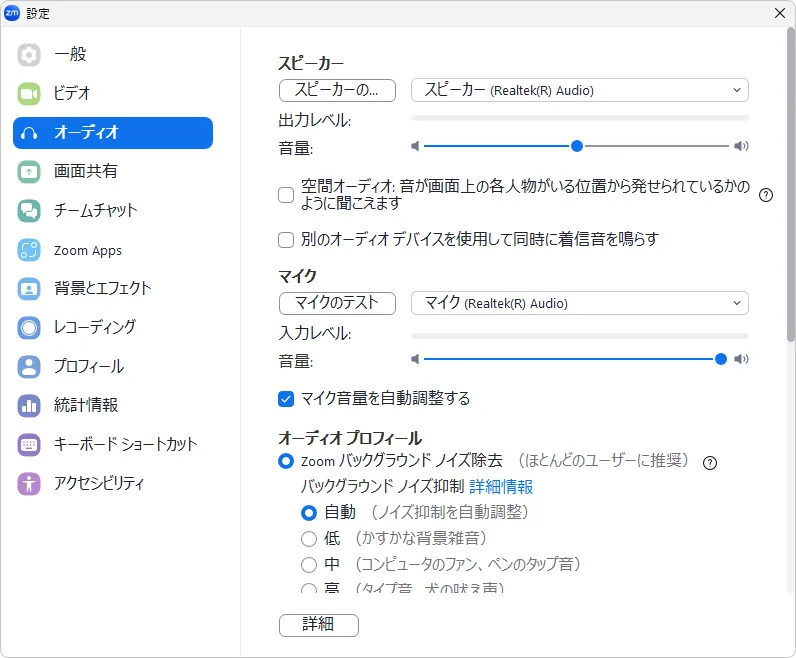Switch to Keyboard Shortcuts (キーボード ショートカット) section

click(125, 444)
